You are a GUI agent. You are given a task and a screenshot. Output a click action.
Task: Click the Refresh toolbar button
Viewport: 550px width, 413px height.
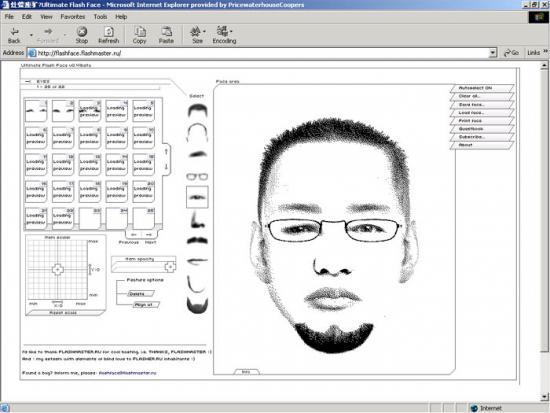(109, 35)
